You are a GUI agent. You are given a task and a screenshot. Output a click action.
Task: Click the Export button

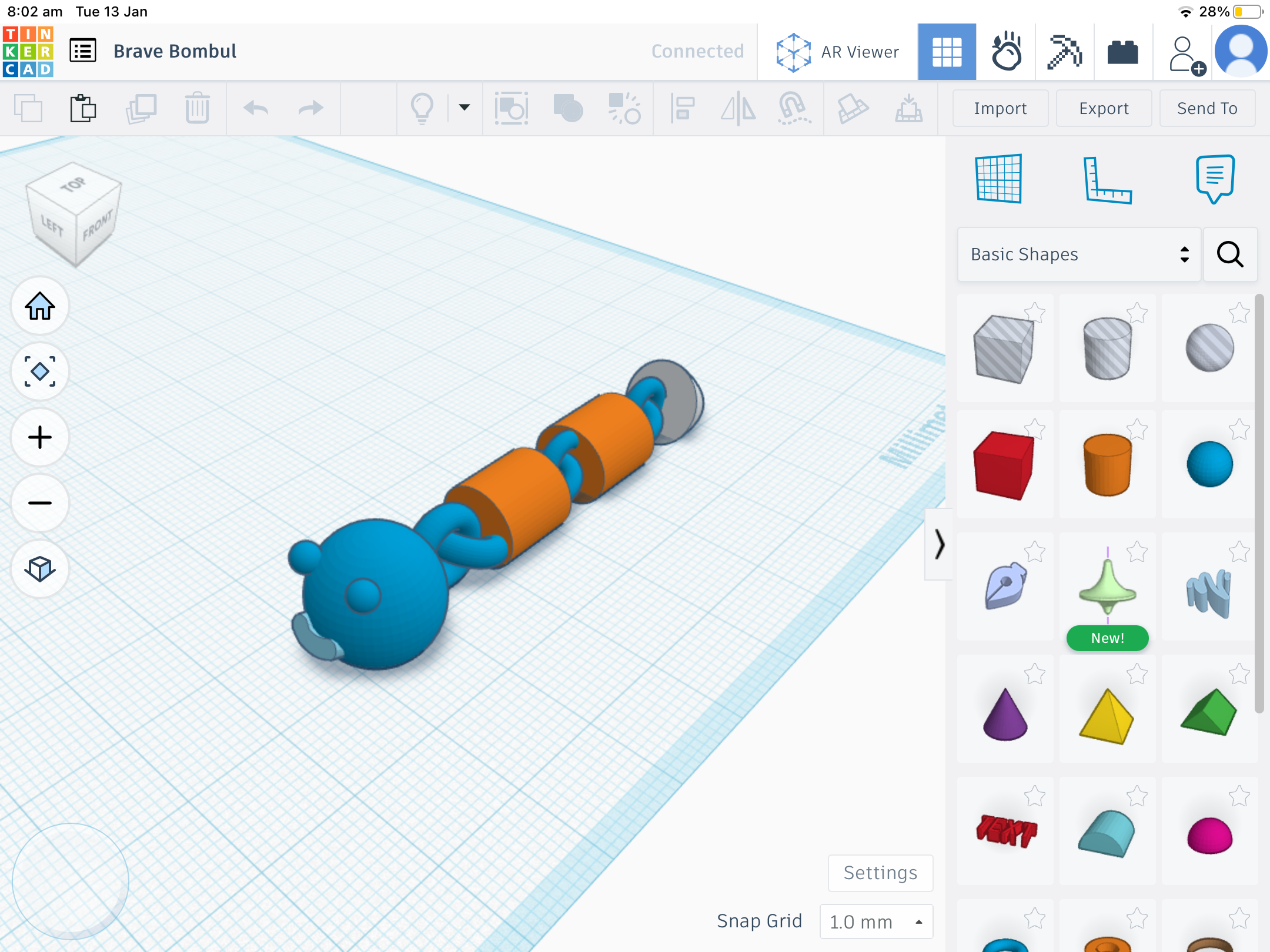1104,108
